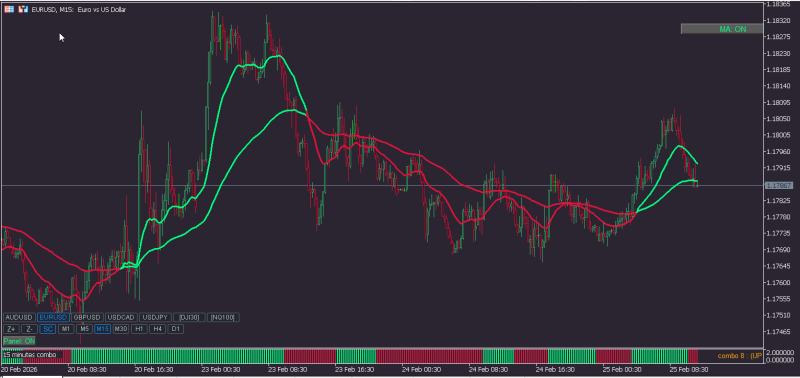
Task: Switch chart to USDCAD symbol
Action: point(121,317)
